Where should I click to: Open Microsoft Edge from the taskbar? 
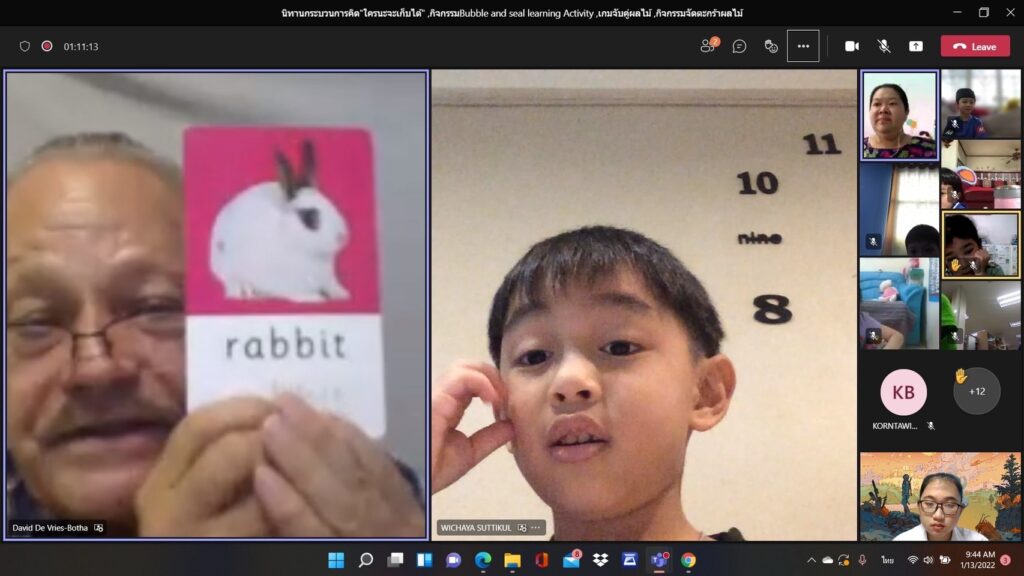click(483, 560)
